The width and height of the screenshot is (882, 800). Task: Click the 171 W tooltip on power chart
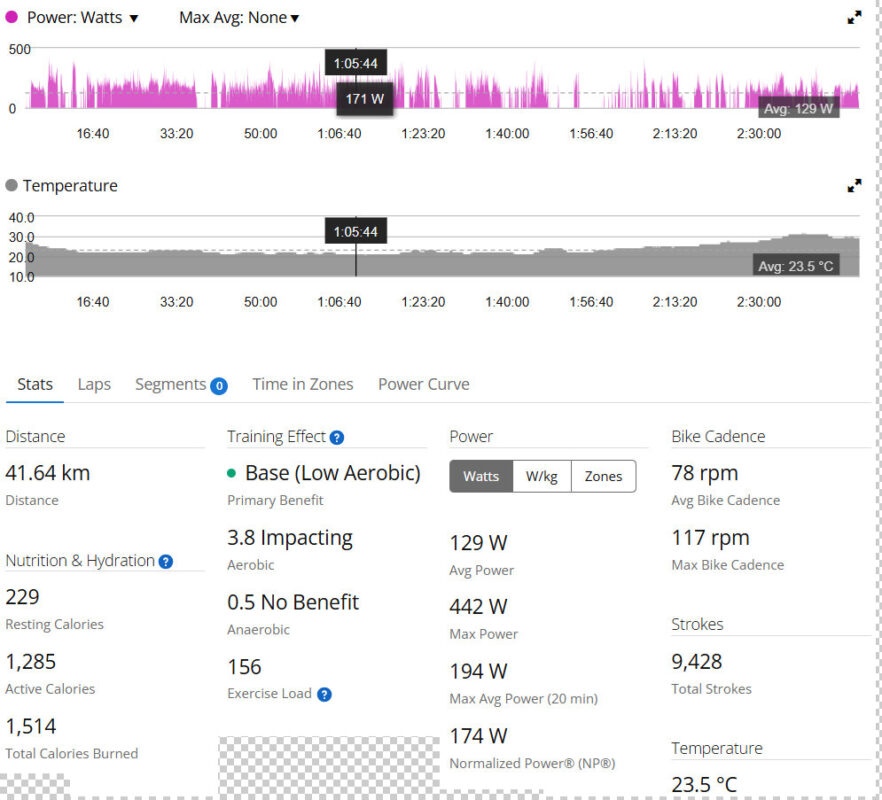tap(364, 99)
